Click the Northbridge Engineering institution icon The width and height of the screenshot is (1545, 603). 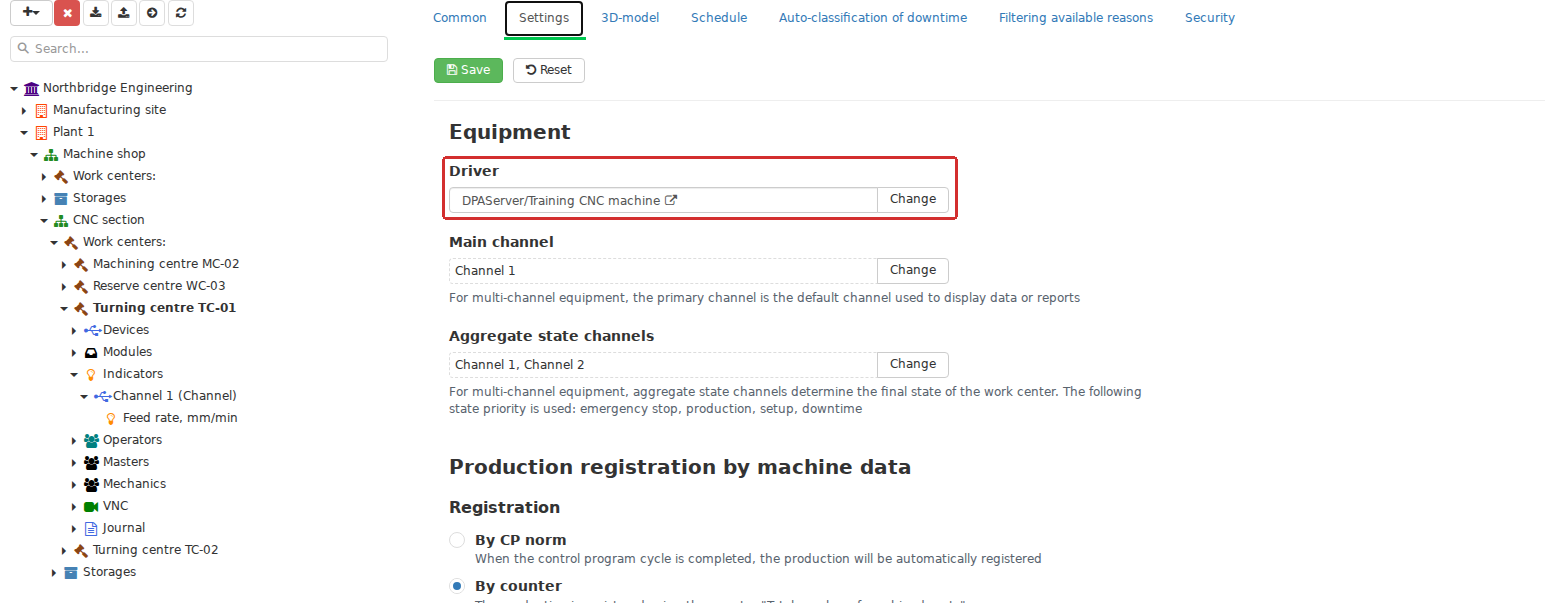(x=31, y=88)
